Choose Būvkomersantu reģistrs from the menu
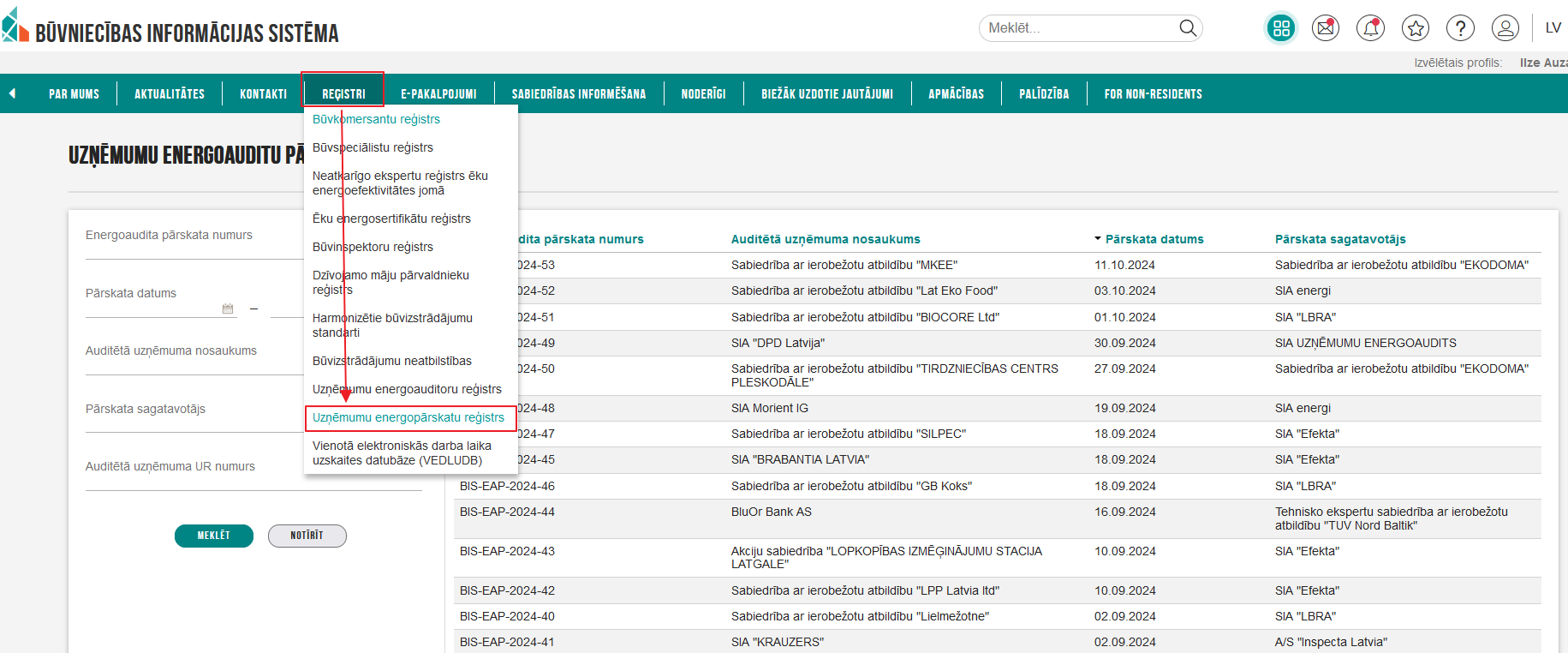The image size is (1568, 653). click(376, 119)
